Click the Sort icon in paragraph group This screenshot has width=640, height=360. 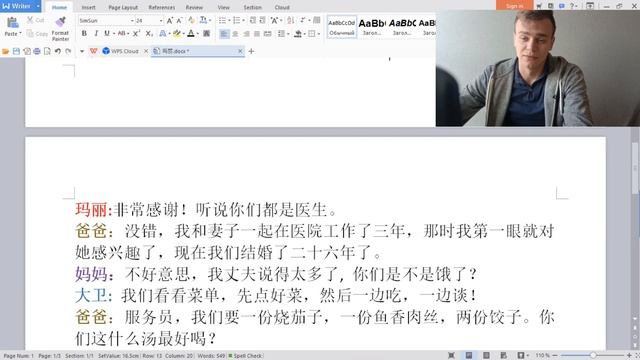pyautogui.click(x=290, y=20)
